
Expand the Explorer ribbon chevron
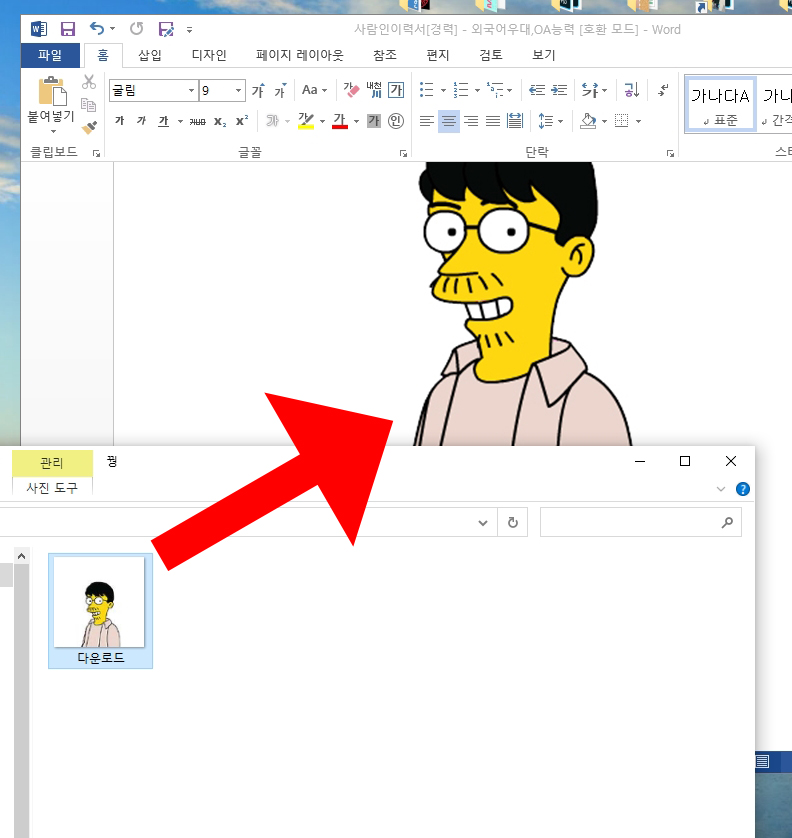[720, 489]
